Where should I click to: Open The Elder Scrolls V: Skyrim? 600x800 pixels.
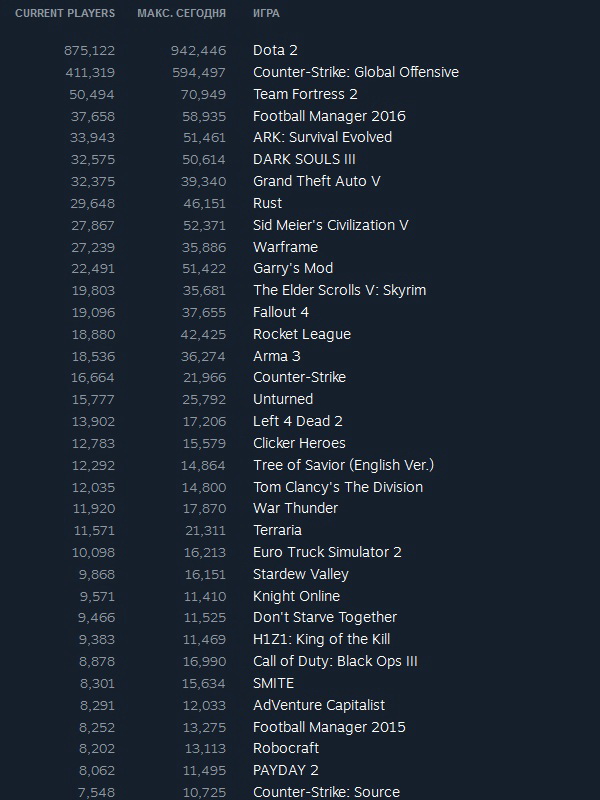tap(339, 290)
